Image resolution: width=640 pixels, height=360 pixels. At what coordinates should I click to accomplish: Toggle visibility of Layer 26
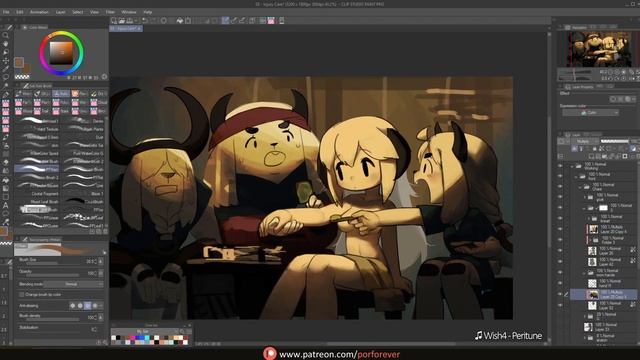(x=560, y=250)
